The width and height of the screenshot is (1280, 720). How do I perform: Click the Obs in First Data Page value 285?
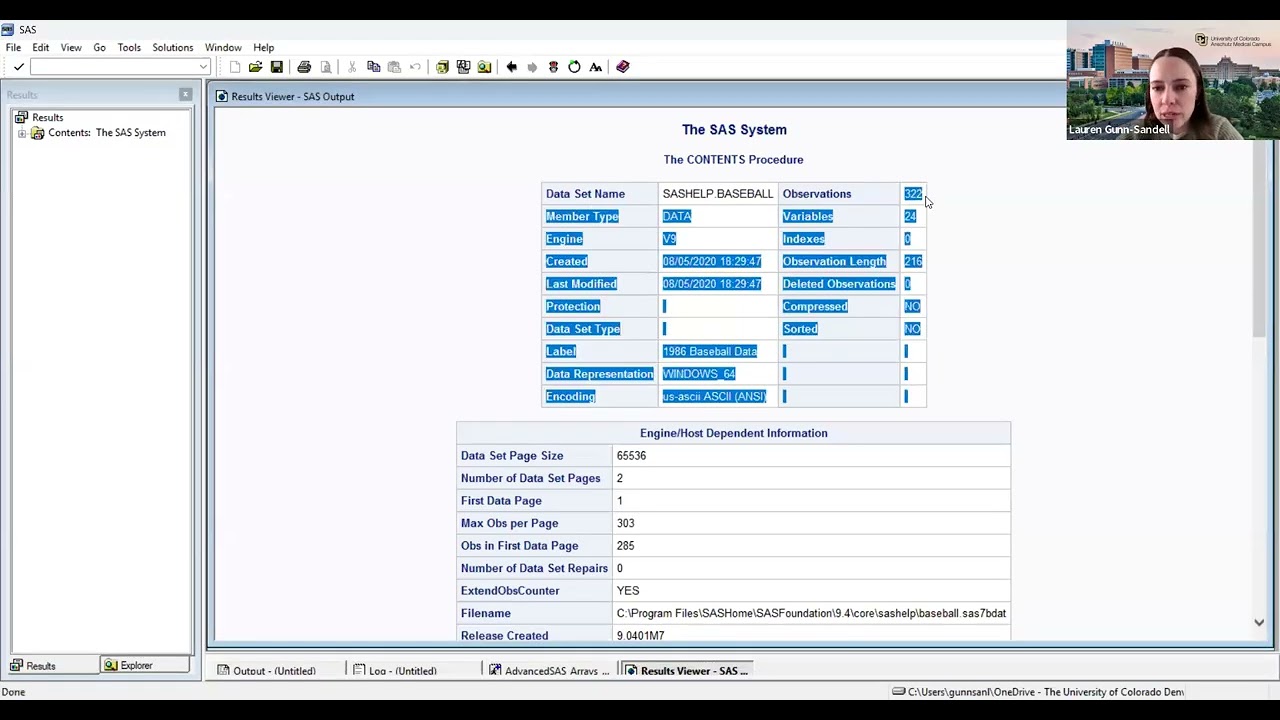[x=625, y=546]
